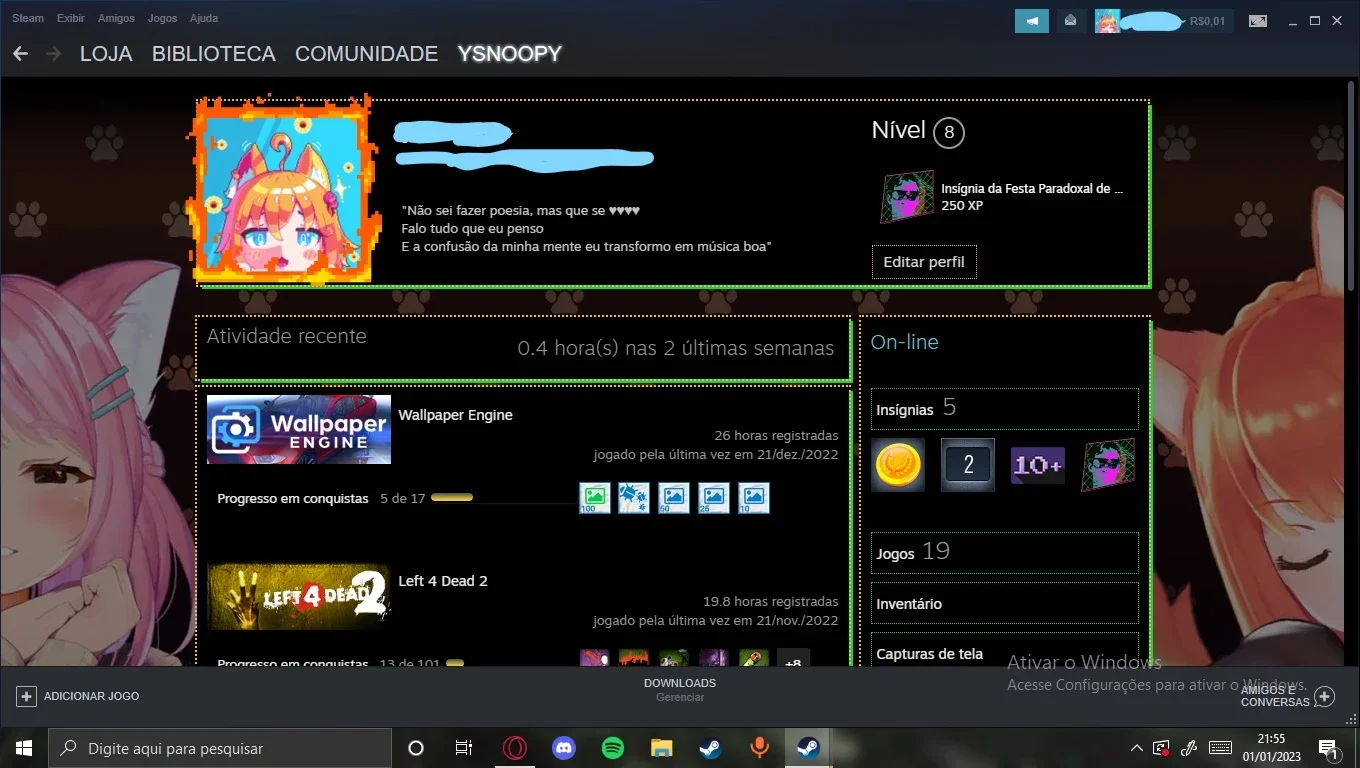Screen dimensions: 1360x768
Task: Open the orange microphone app on taskbar
Action: [x=760, y=748]
